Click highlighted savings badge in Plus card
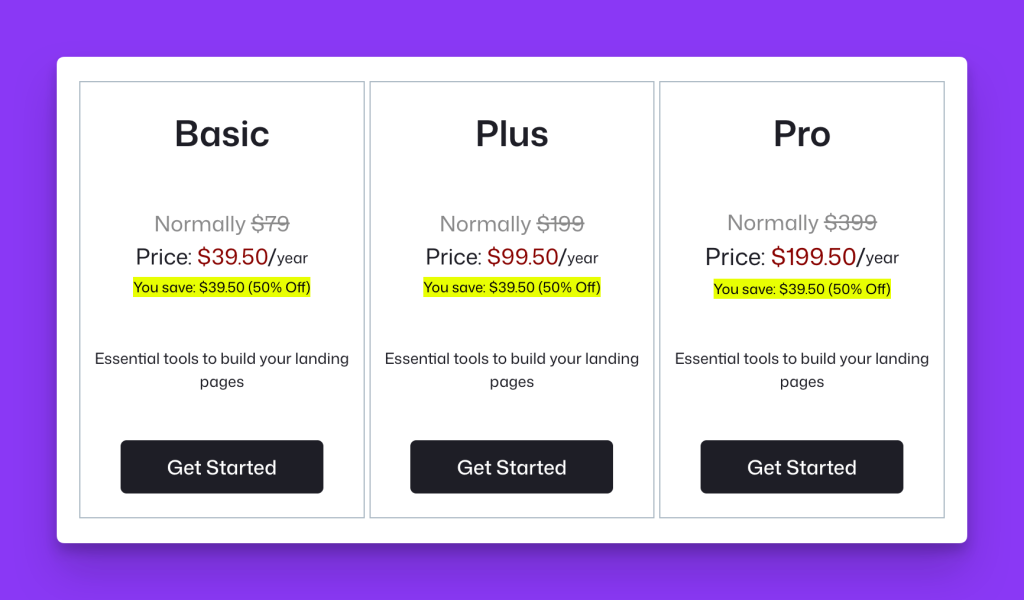Image resolution: width=1024 pixels, height=600 pixels. click(x=512, y=287)
